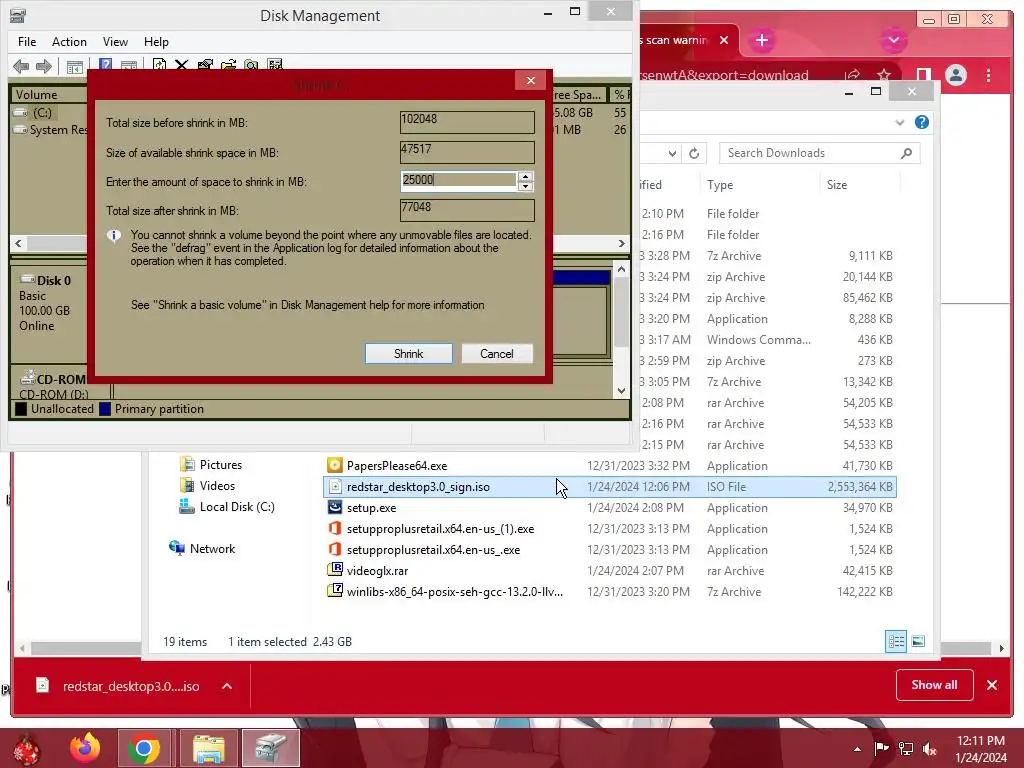Open the Help menu in Disk Management
Screen dimensions: 1024x768
(156, 42)
